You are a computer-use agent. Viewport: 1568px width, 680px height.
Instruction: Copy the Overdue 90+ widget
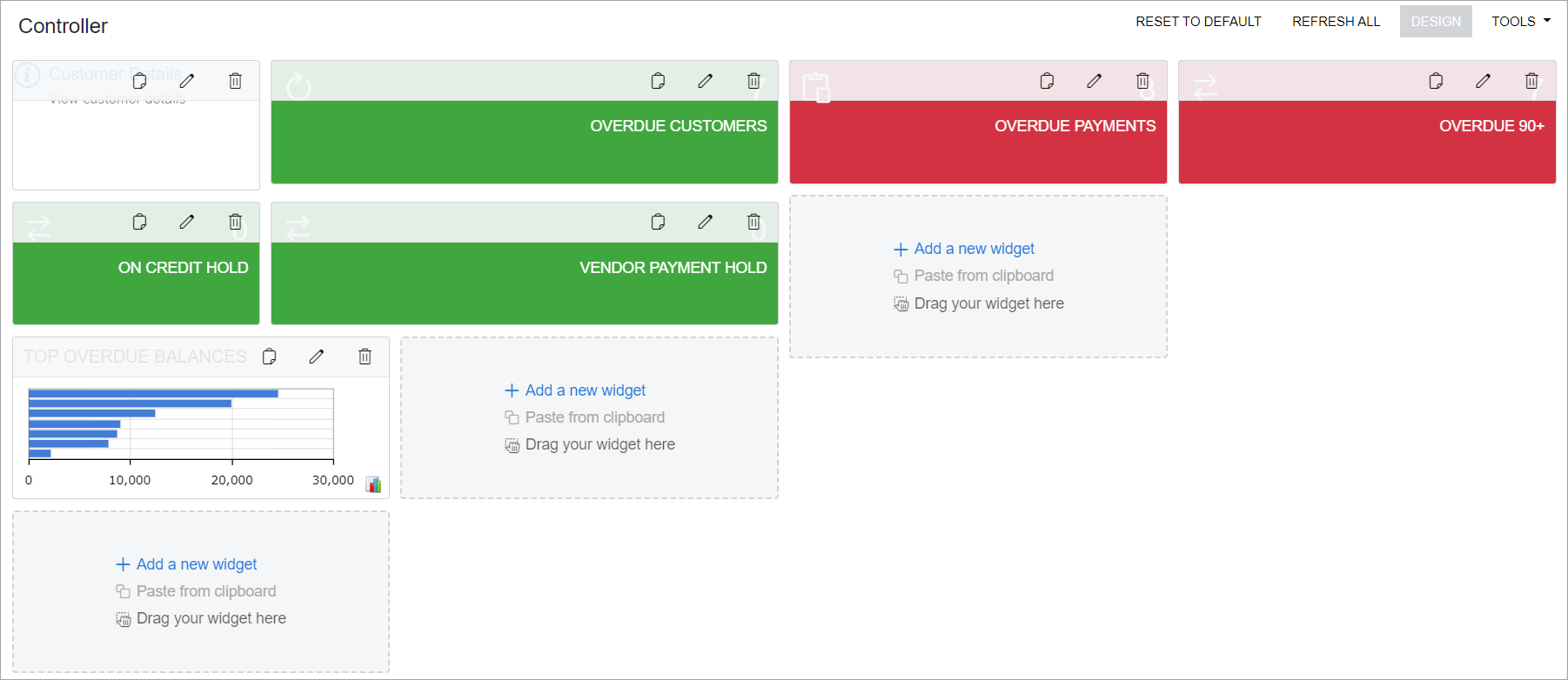(x=1436, y=81)
